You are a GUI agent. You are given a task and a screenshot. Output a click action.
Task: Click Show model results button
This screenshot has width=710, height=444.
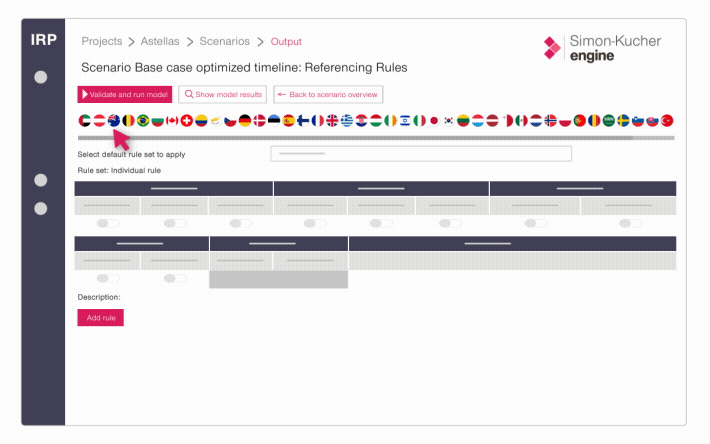pyautogui.click(x=223, y=94)
